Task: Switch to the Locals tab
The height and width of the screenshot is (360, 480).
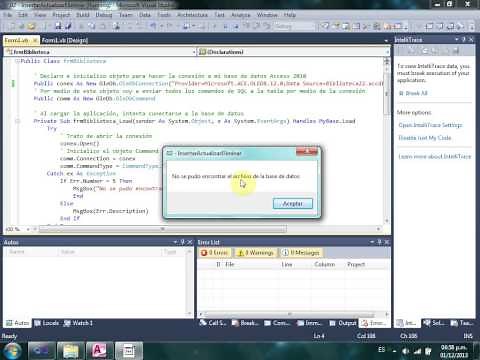Action: pyautogui.click(x=47, y=323)
